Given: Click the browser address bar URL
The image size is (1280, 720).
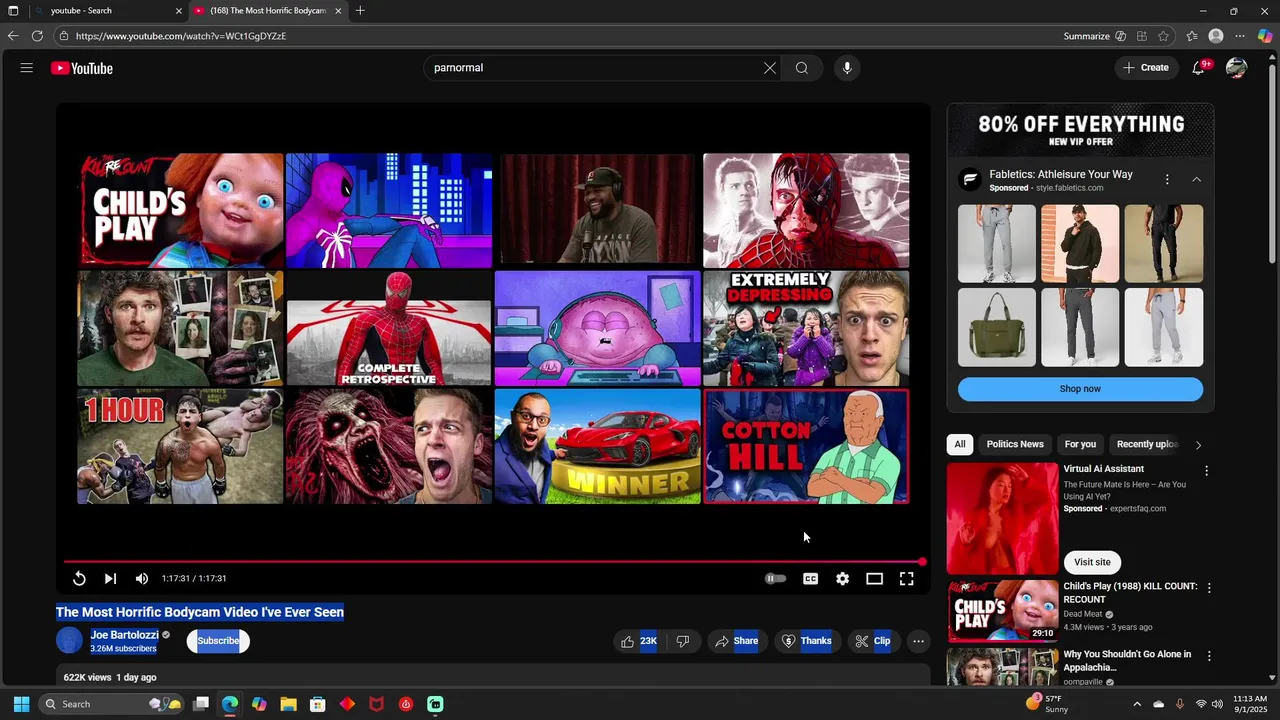Looking at the screenshot, I should [181, 36].
